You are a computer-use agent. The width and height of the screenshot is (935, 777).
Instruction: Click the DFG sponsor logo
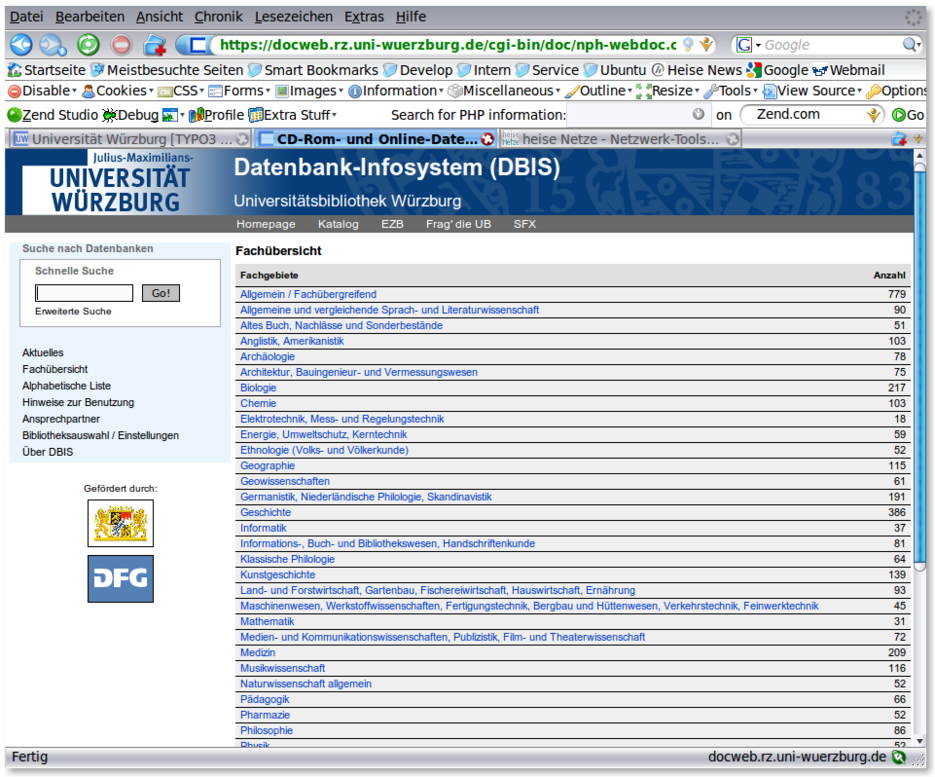coord(120,578)
